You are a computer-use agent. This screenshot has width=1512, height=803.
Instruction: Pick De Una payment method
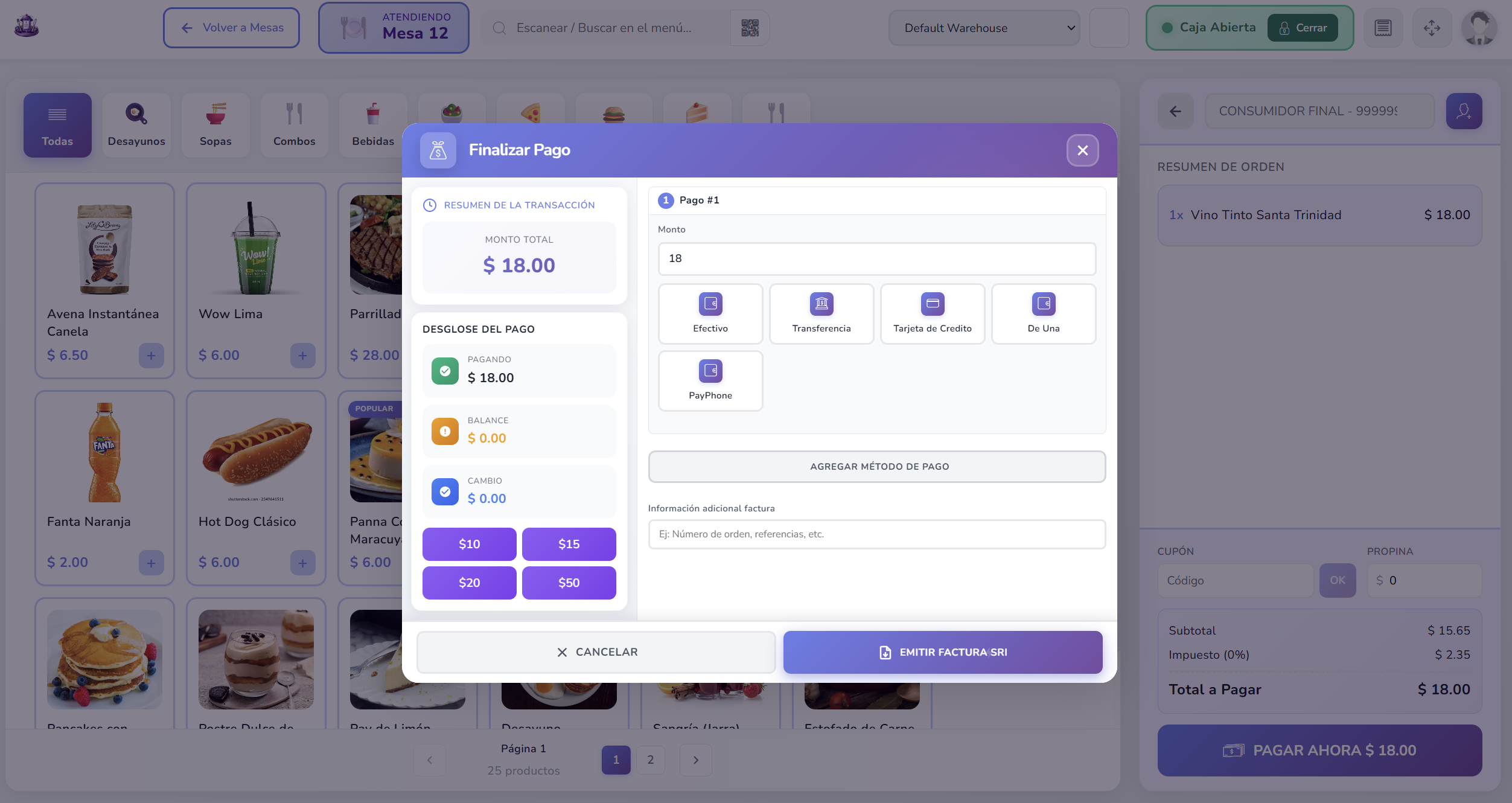(1044, 314)
